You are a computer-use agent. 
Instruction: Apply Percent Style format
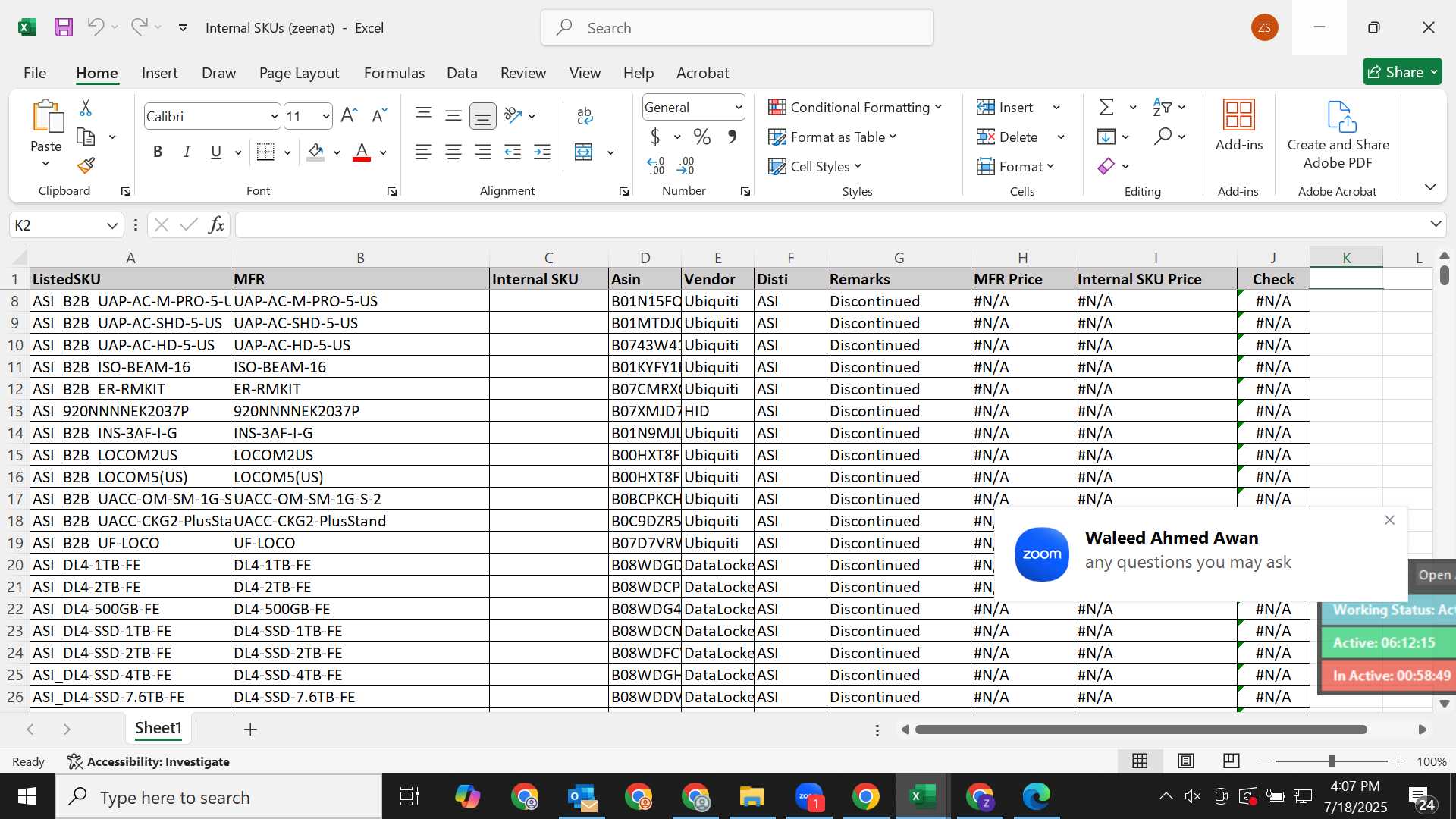702,137
